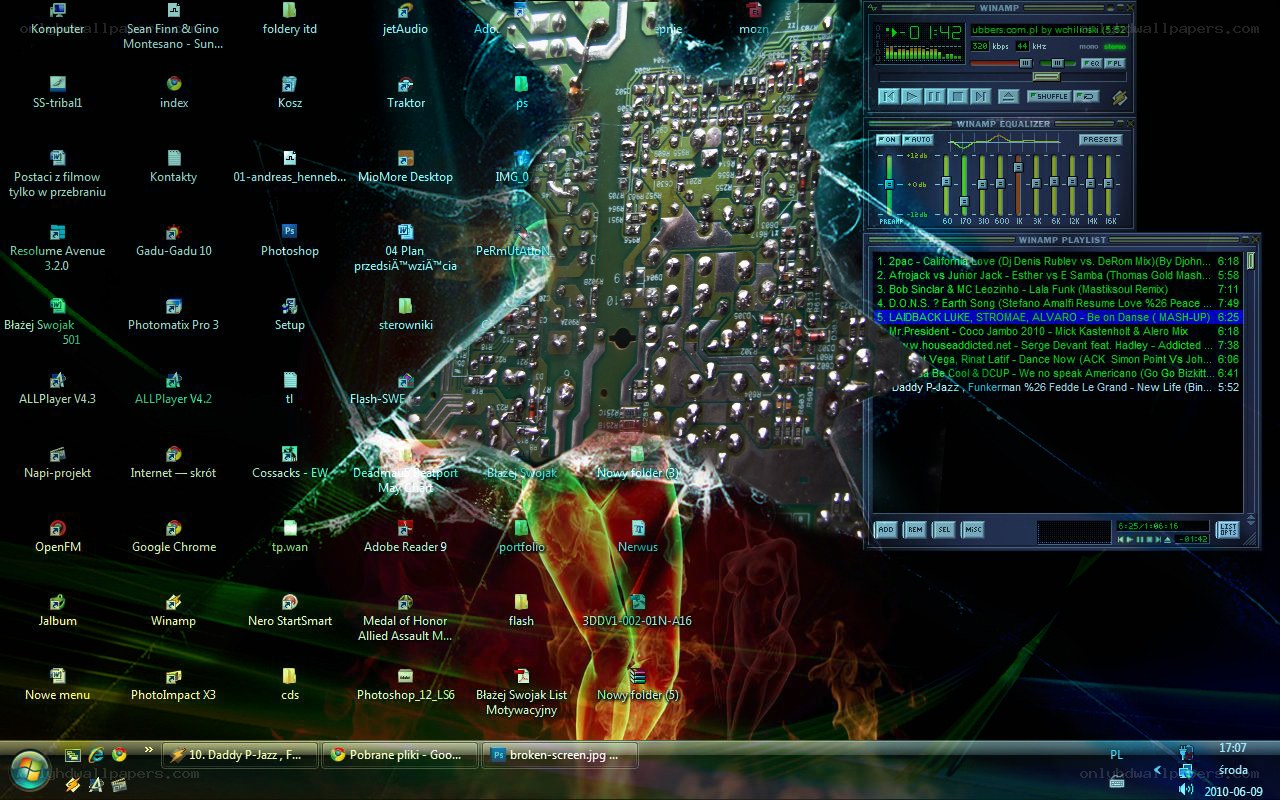Select the Adobe Reader 9 desktop icon
This screenshot has height=800, width=1280.
pos(406,536)
